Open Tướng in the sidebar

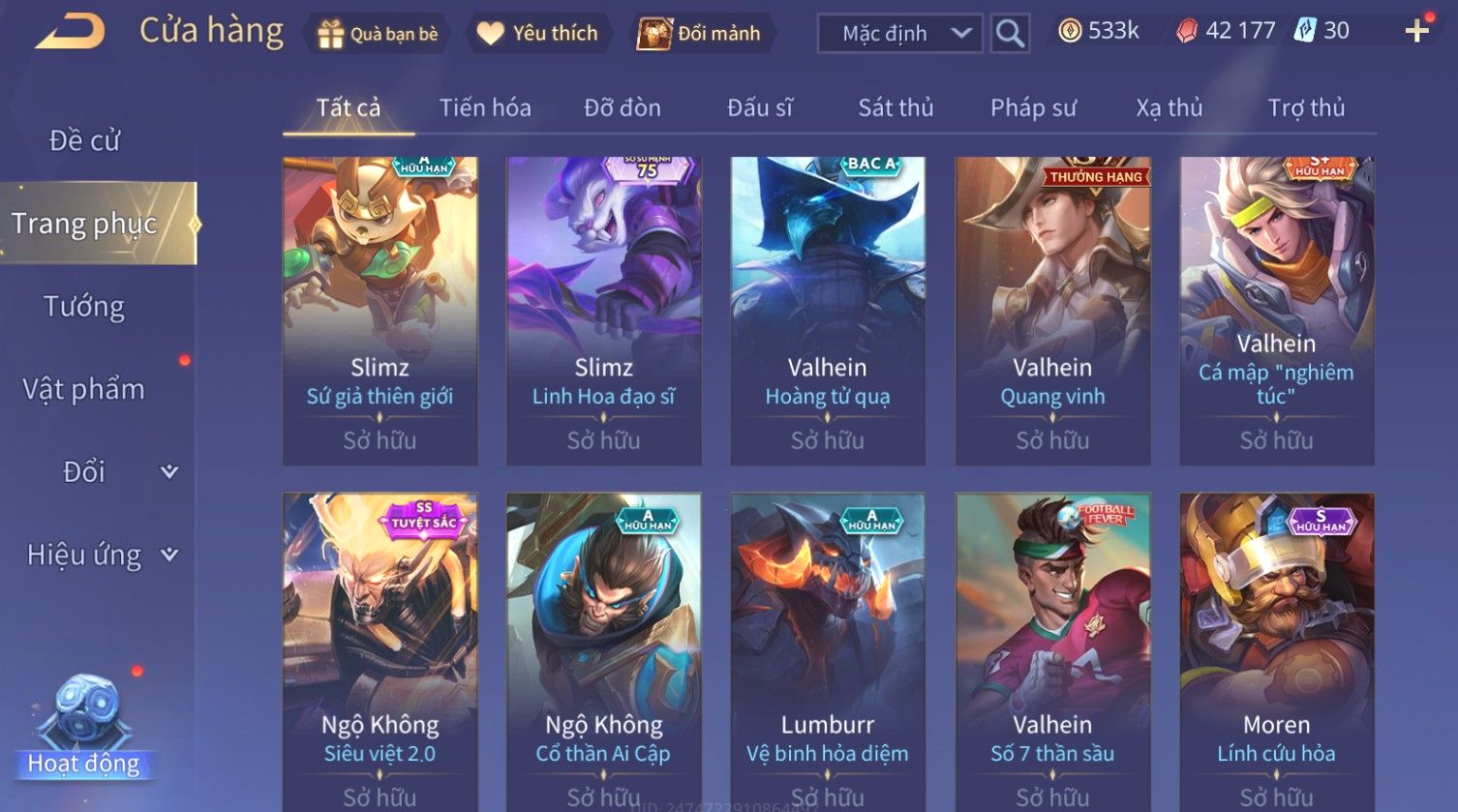[84, 307]
